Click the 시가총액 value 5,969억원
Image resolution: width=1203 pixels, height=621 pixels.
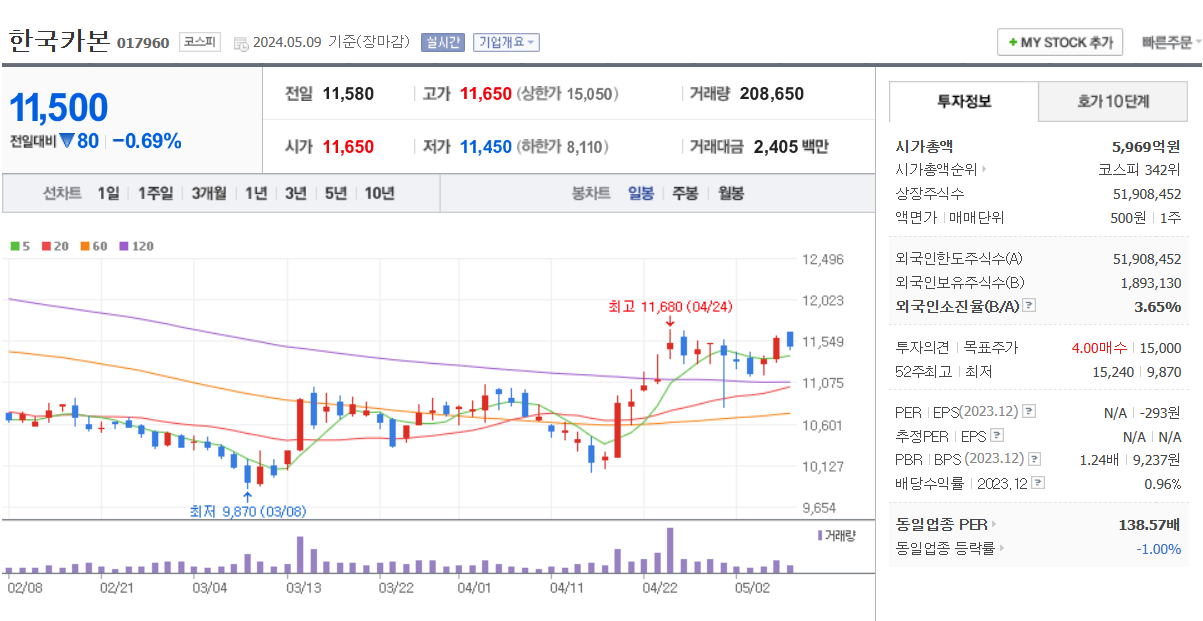(x=1146, y=146)
